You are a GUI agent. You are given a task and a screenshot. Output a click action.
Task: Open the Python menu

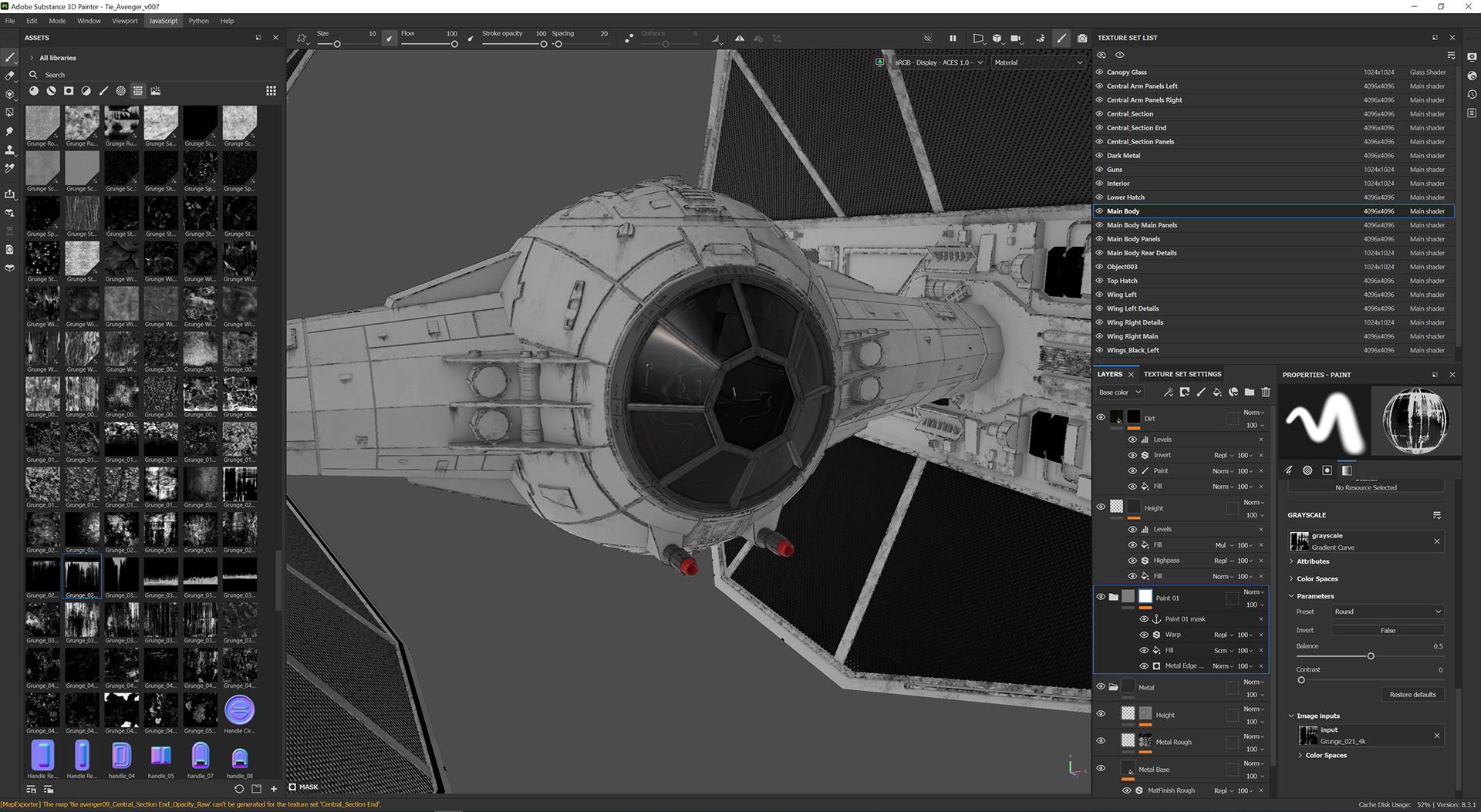coord(199,21)
